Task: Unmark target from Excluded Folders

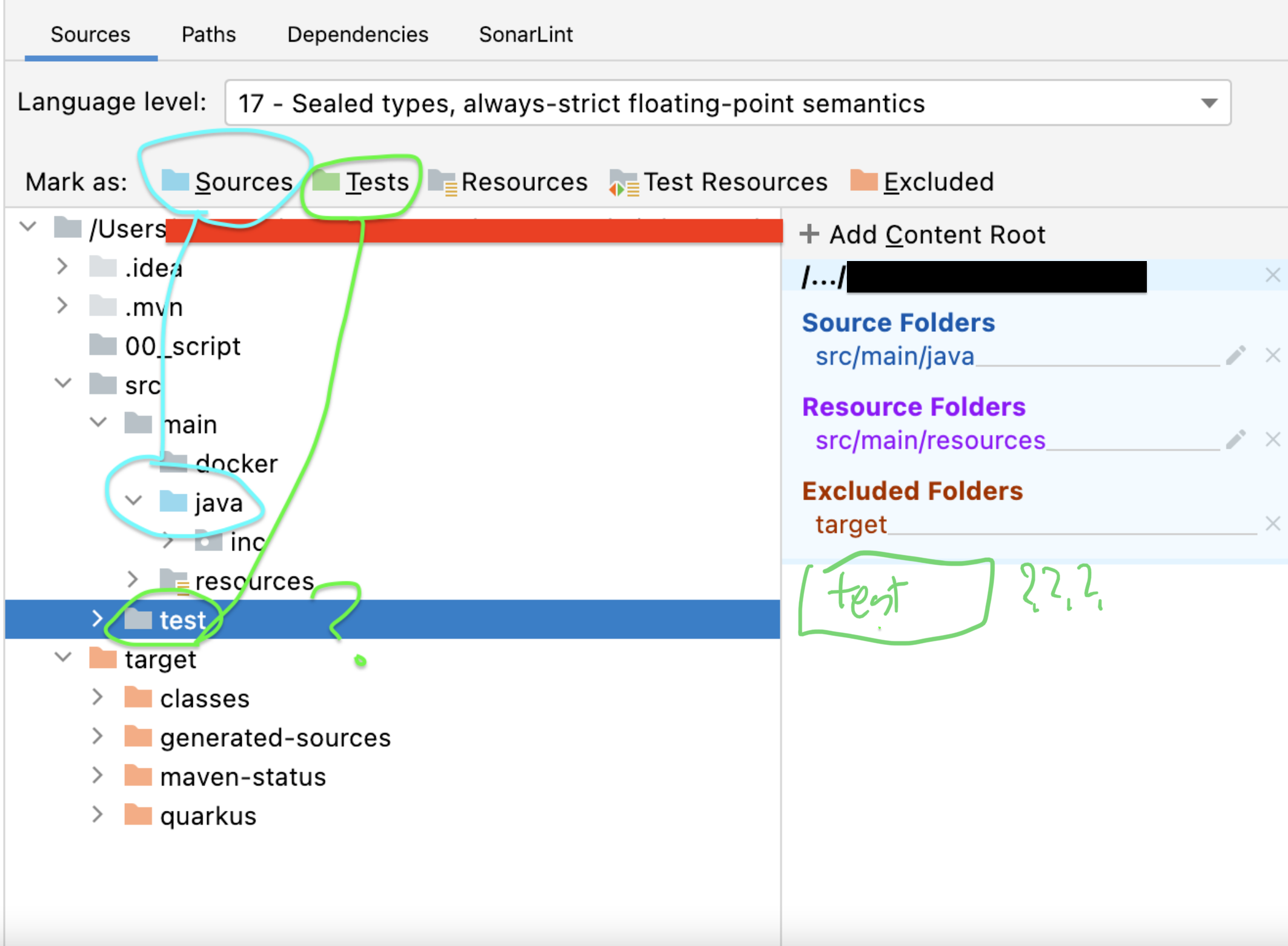Action: [x=1272, y=524]
